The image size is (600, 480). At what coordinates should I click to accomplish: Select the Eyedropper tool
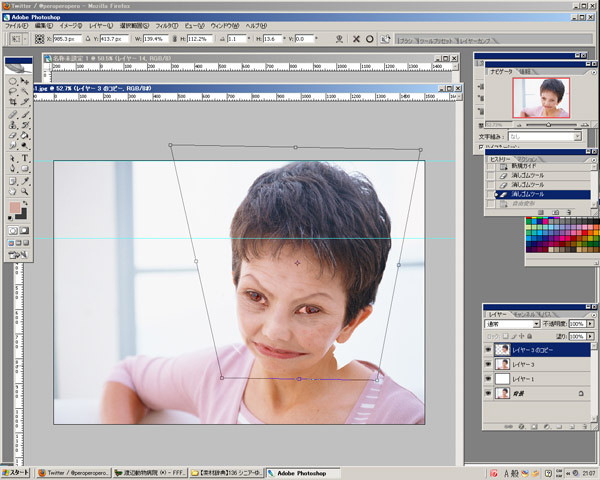pyautogui.click(x=24, y=181)
